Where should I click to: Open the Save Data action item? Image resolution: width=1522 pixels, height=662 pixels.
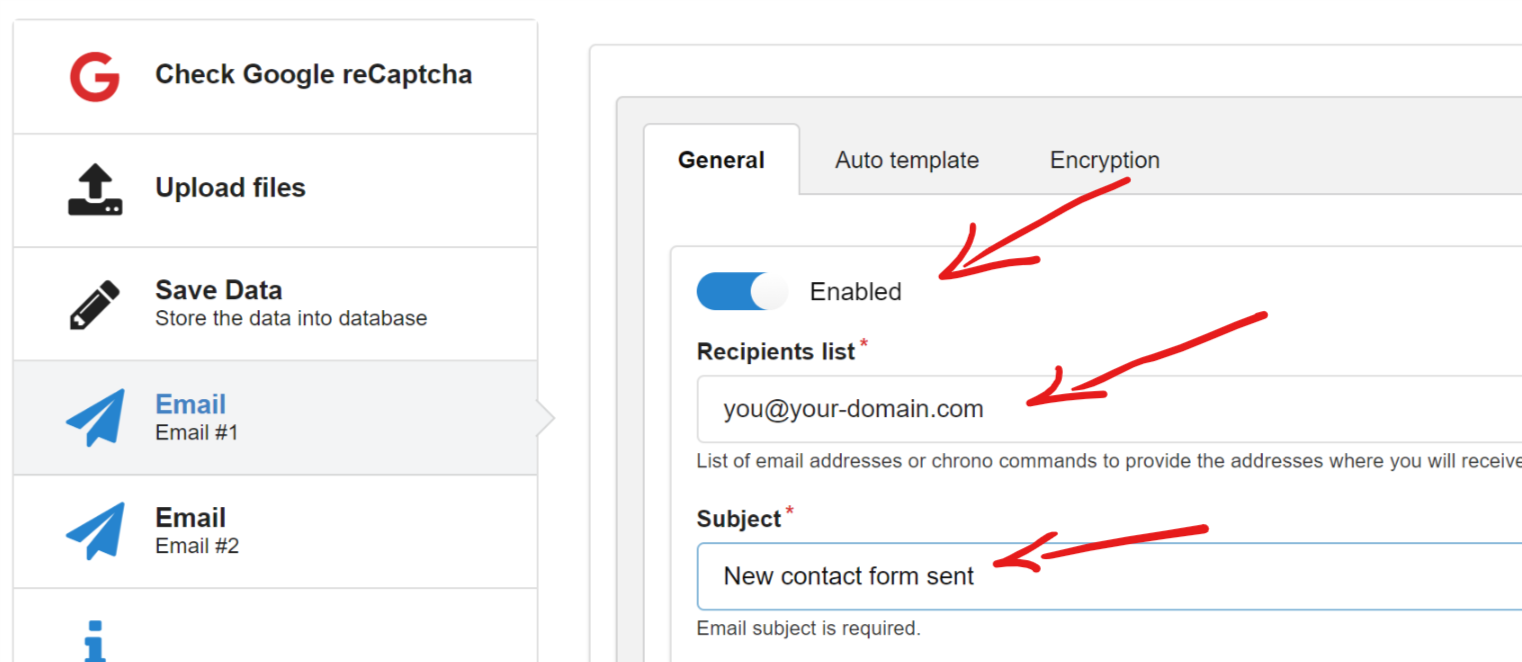point(275,304)
